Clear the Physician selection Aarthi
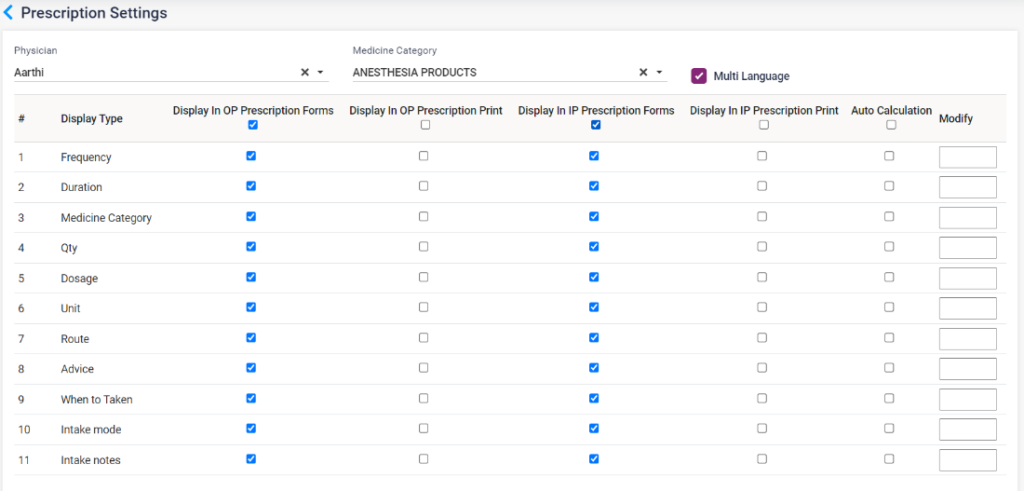The image size is (1024, 491). click(304, 72)
